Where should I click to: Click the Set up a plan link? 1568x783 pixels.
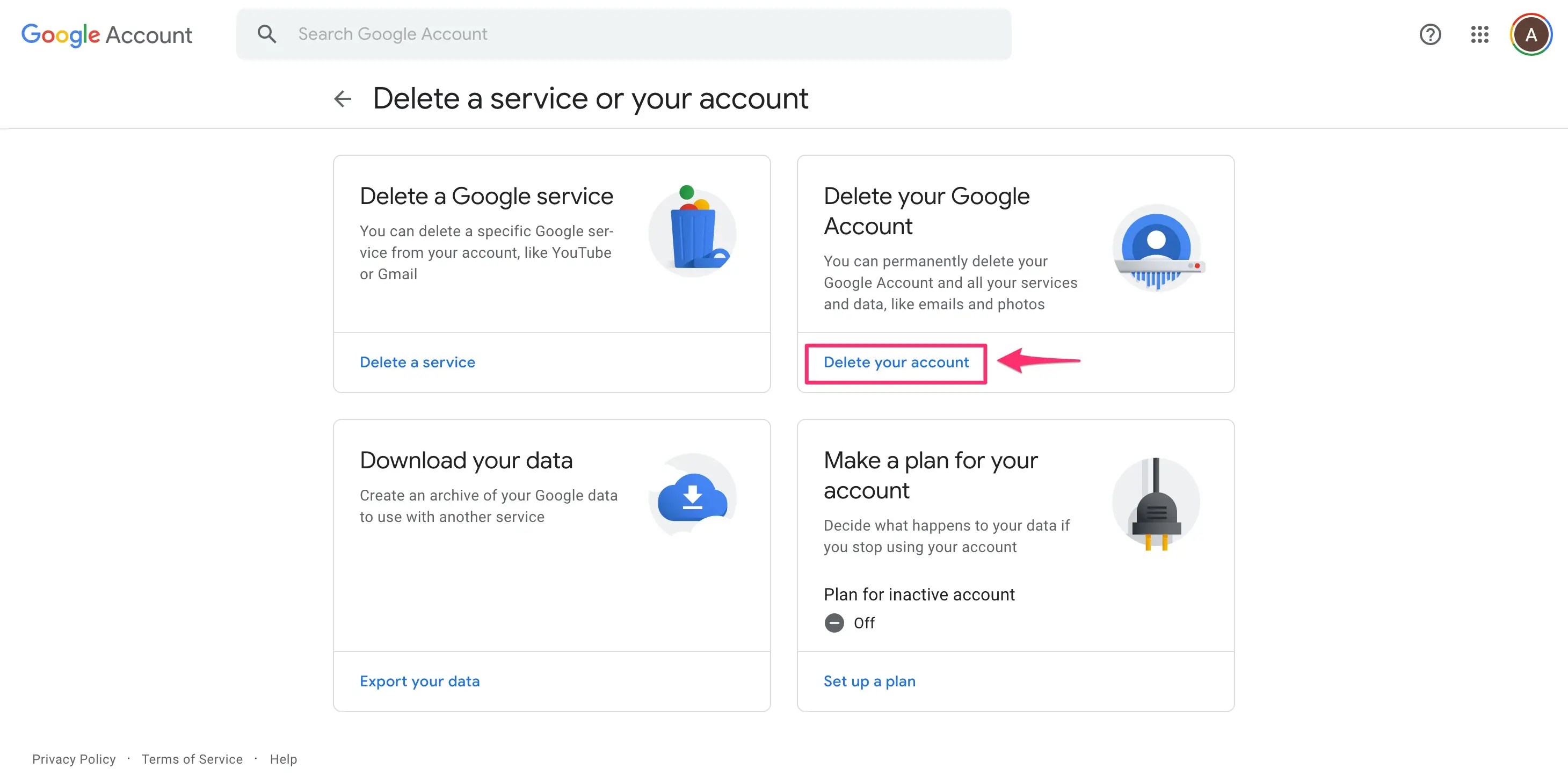click(869, 682)
